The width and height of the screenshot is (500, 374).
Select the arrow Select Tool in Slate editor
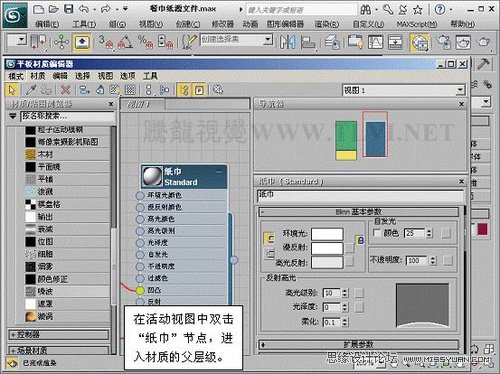click(x=12, y=90)
